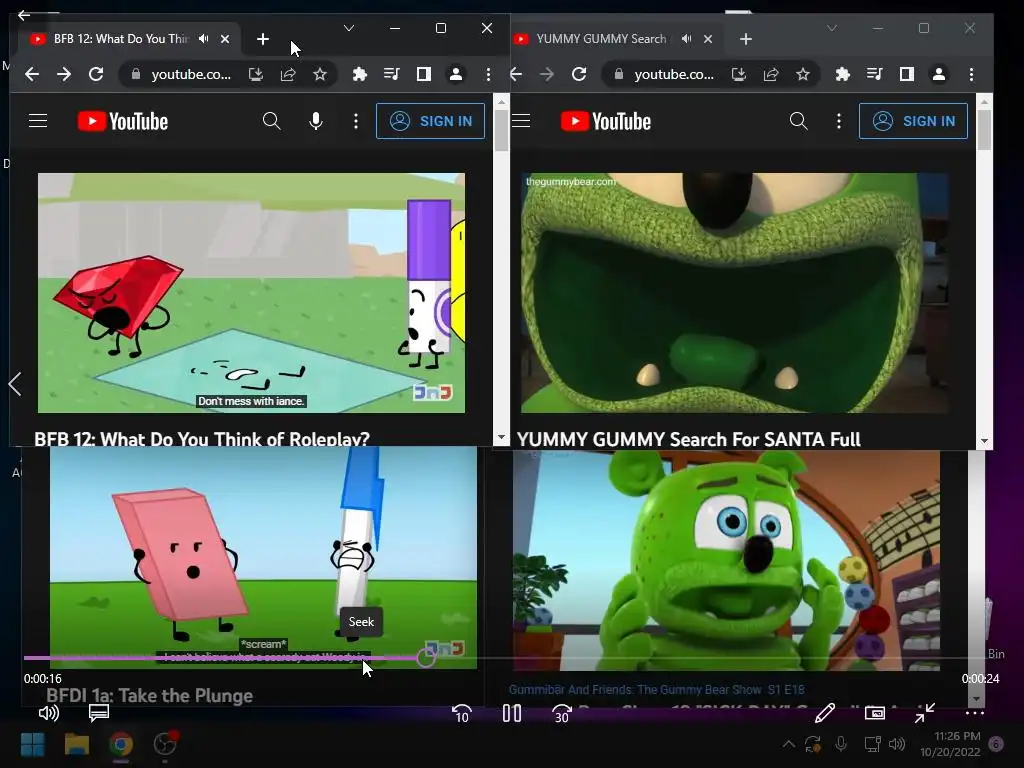Skip forward 30 seconds
This screenshot has width=1024, height=768.
click(x=562, y=714)
